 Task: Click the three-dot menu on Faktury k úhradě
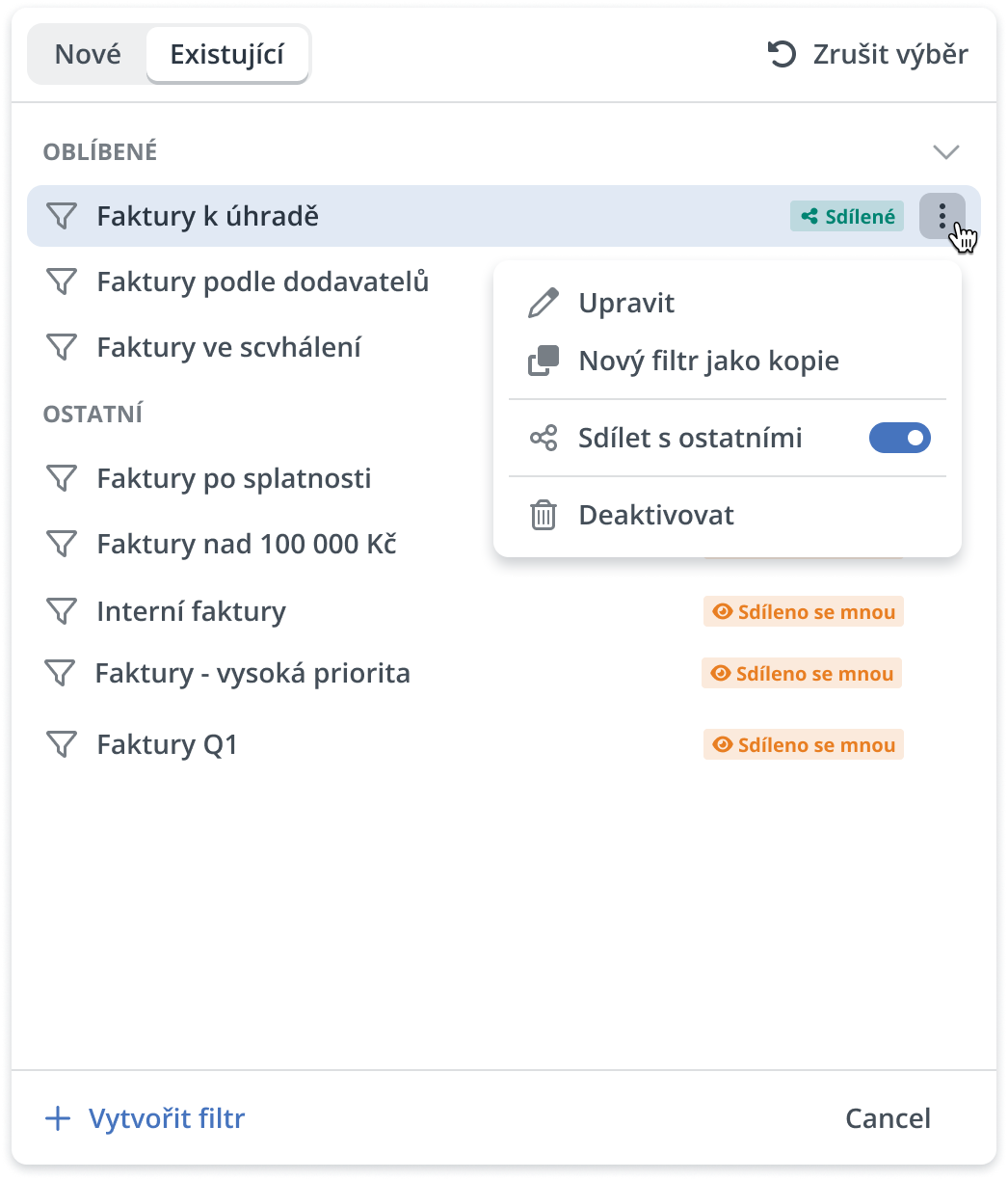[942, 216]
